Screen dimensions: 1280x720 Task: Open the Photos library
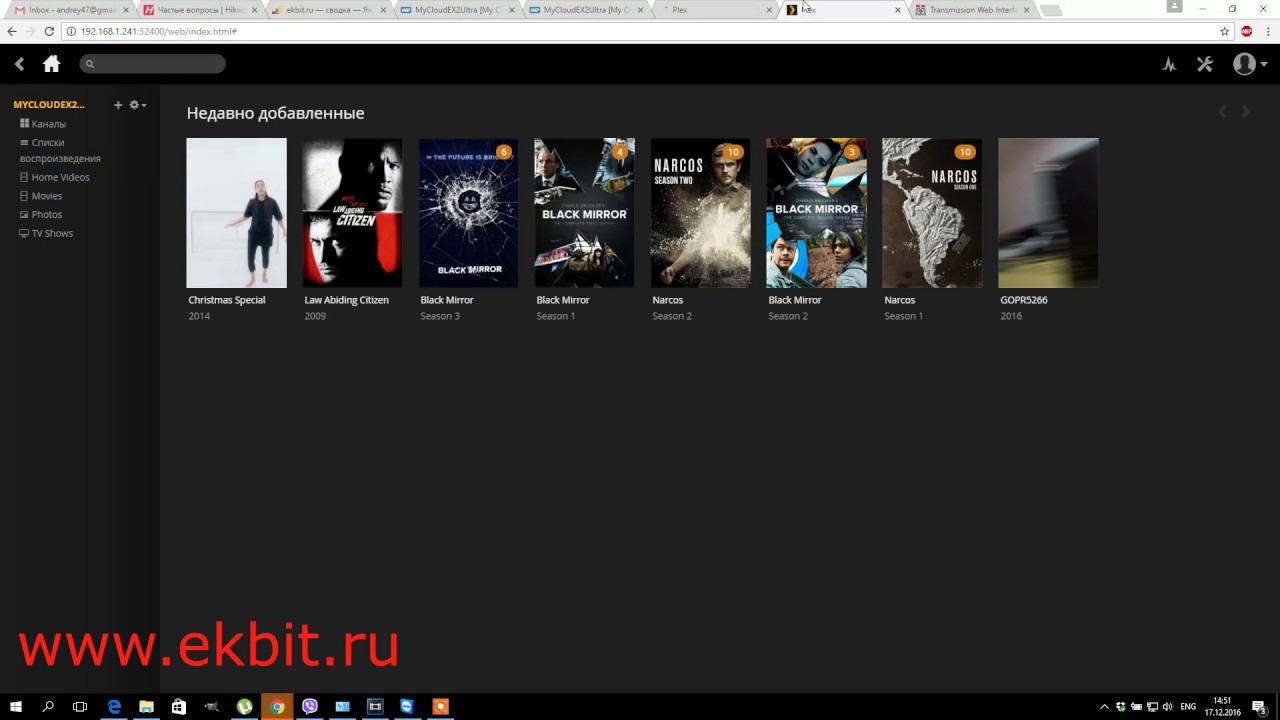[x=46, y=214]
